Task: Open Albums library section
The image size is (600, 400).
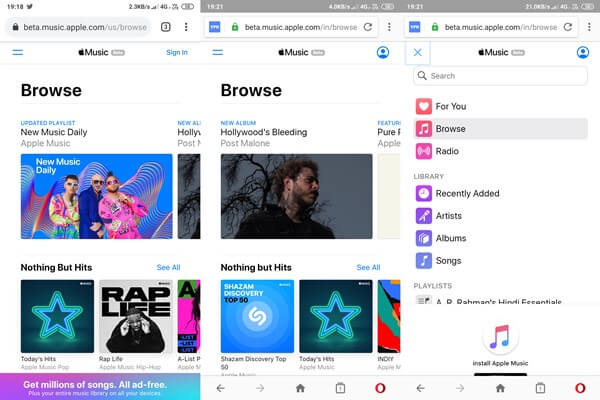Action: pos(501,238)
